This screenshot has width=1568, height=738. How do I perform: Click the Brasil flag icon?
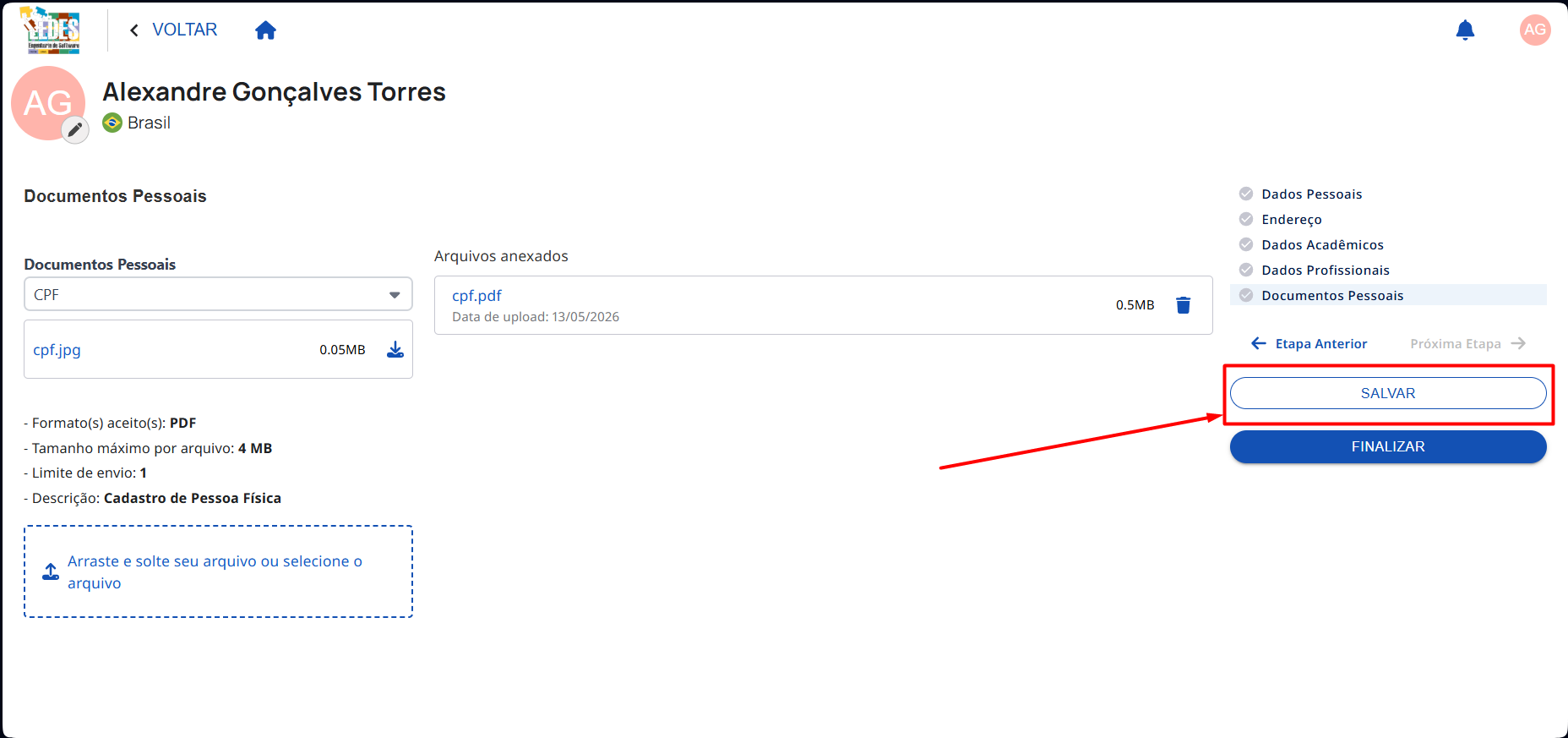click(112, 123)
